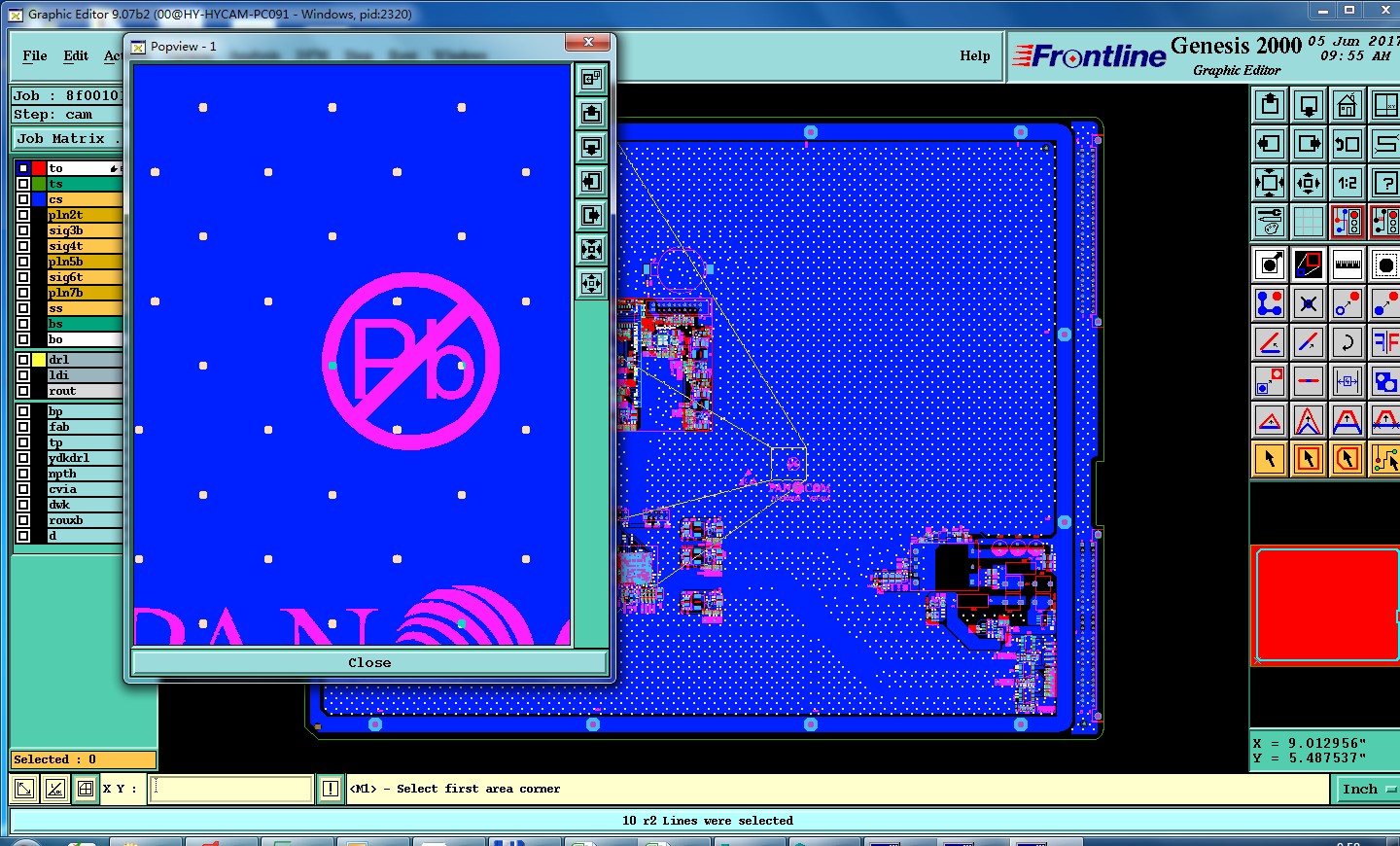Zoom in main toolbar icon
Screen dimensions: 1400x846
point(1270,183)
